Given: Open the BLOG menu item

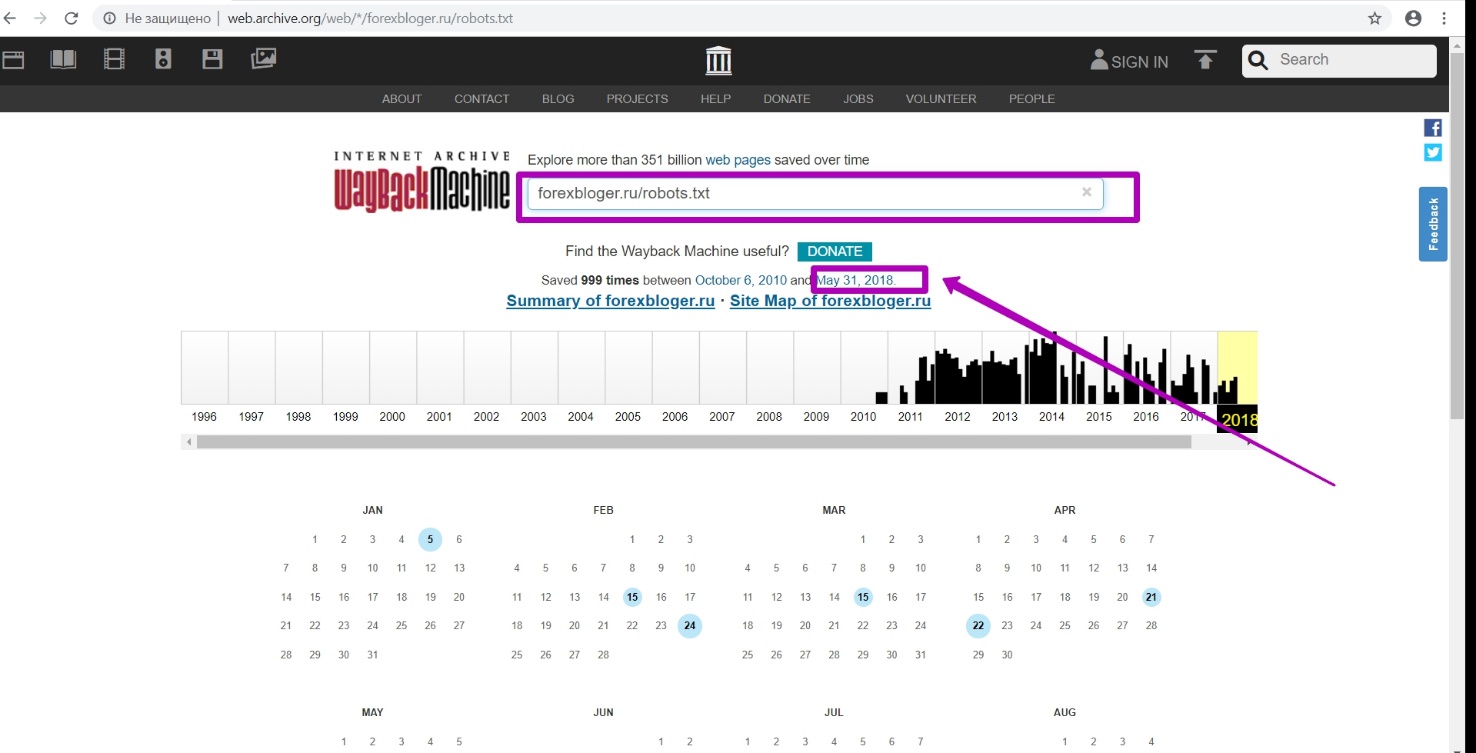Looking at the screenshot, I should [558, 99].
